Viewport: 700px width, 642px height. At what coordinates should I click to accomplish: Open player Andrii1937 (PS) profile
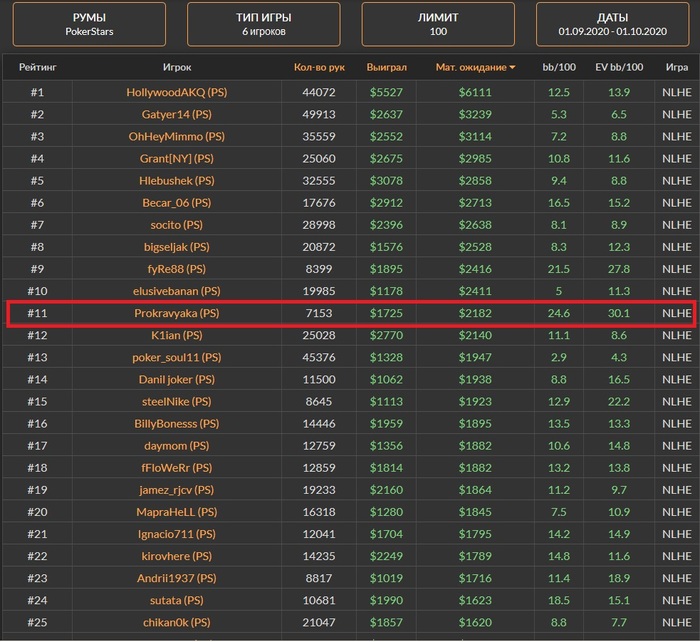(177, 579)
